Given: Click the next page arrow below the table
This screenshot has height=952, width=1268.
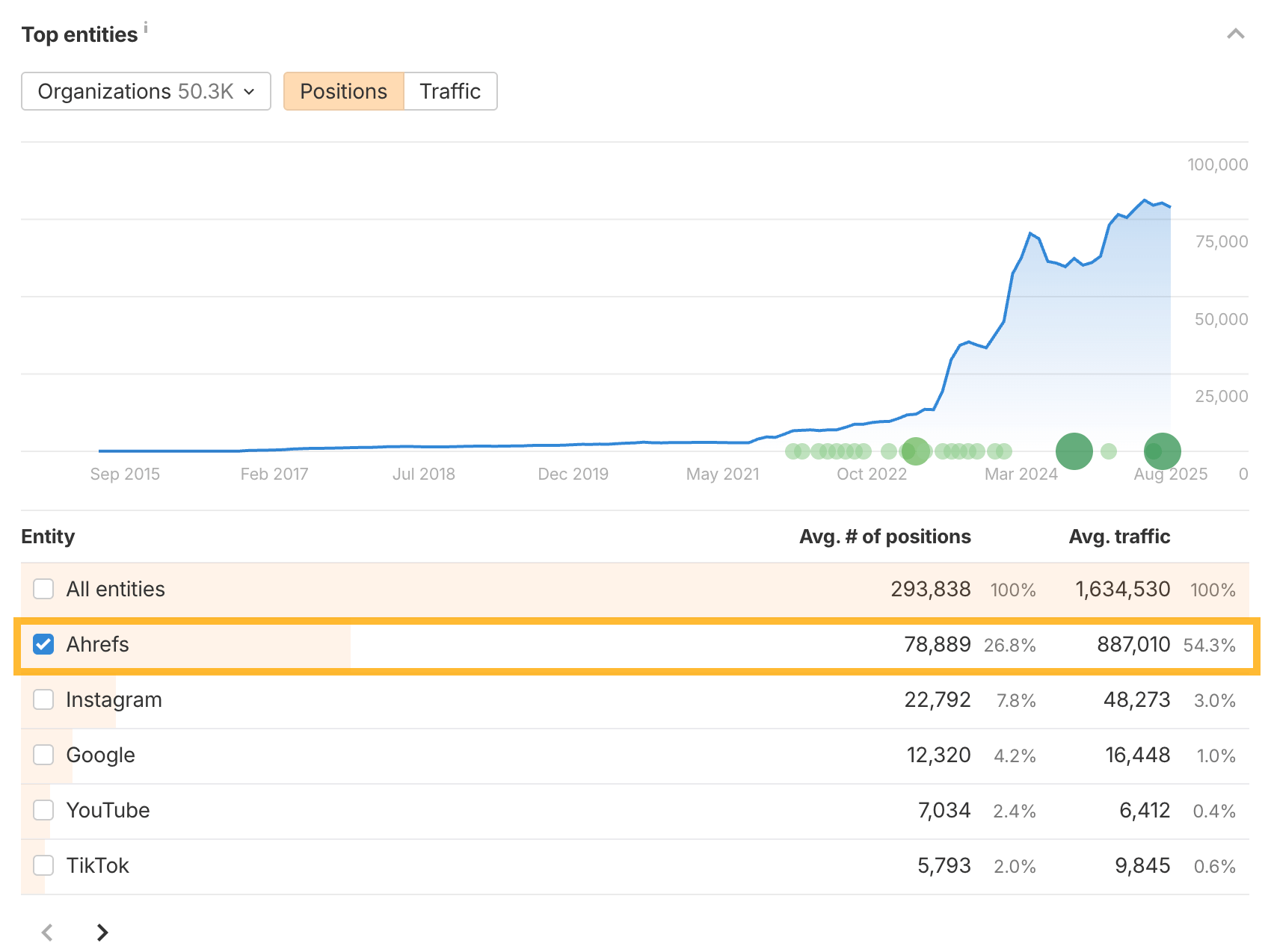Looking at the screenshot, I should [102, 933].
